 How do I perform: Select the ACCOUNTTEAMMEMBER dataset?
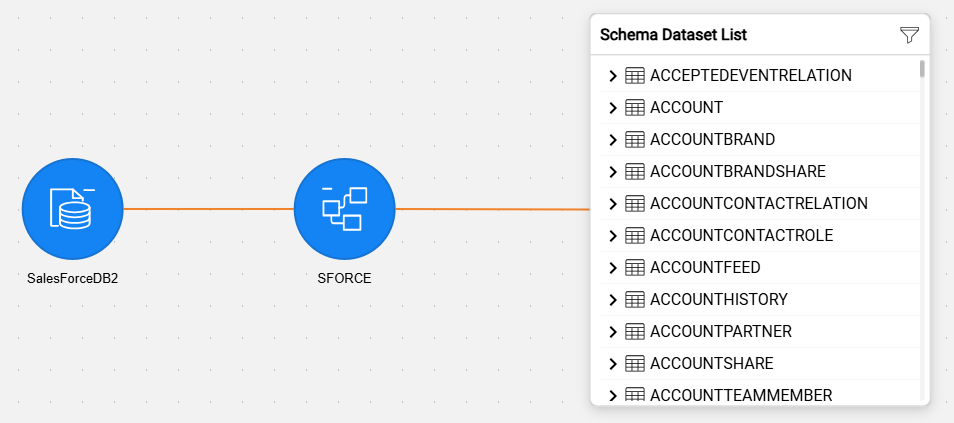tap(741, 396)
